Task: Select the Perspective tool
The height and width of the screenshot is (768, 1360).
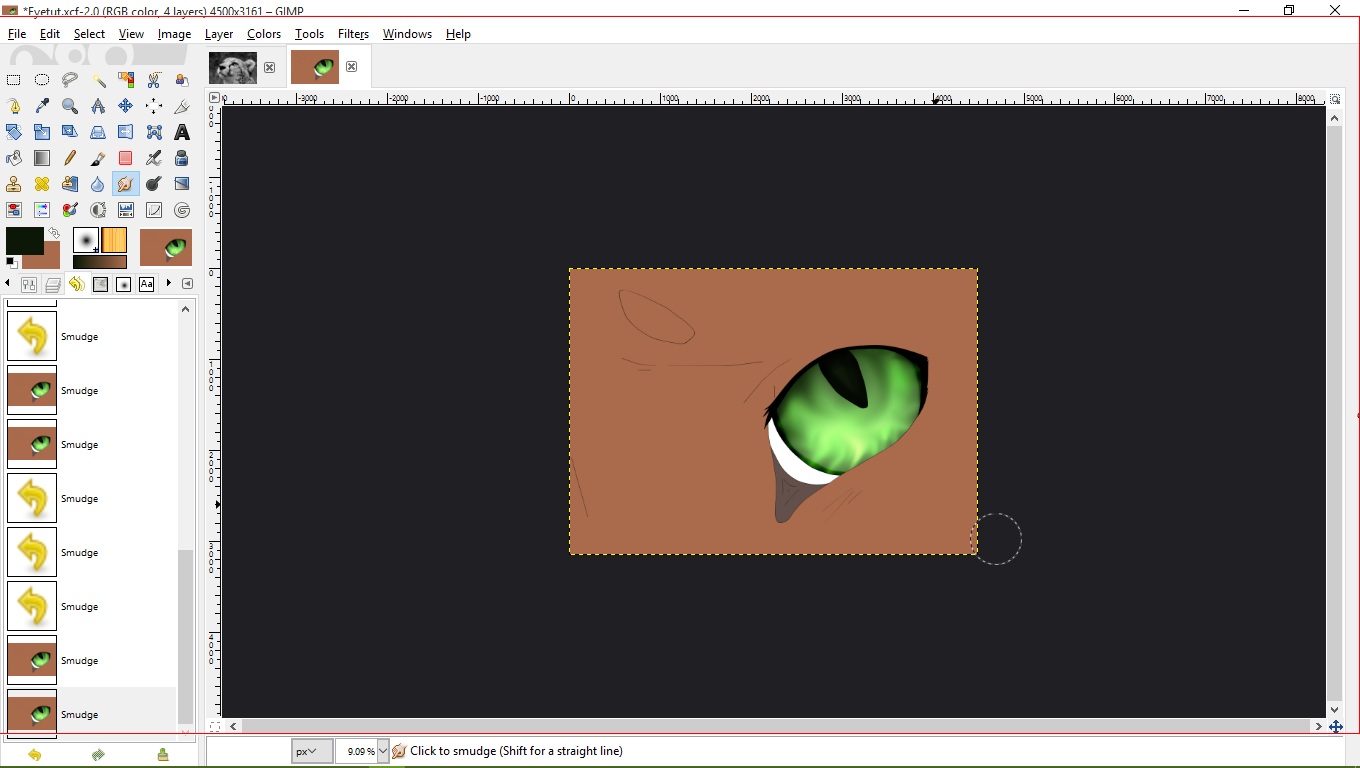Action: coord(98,132)
